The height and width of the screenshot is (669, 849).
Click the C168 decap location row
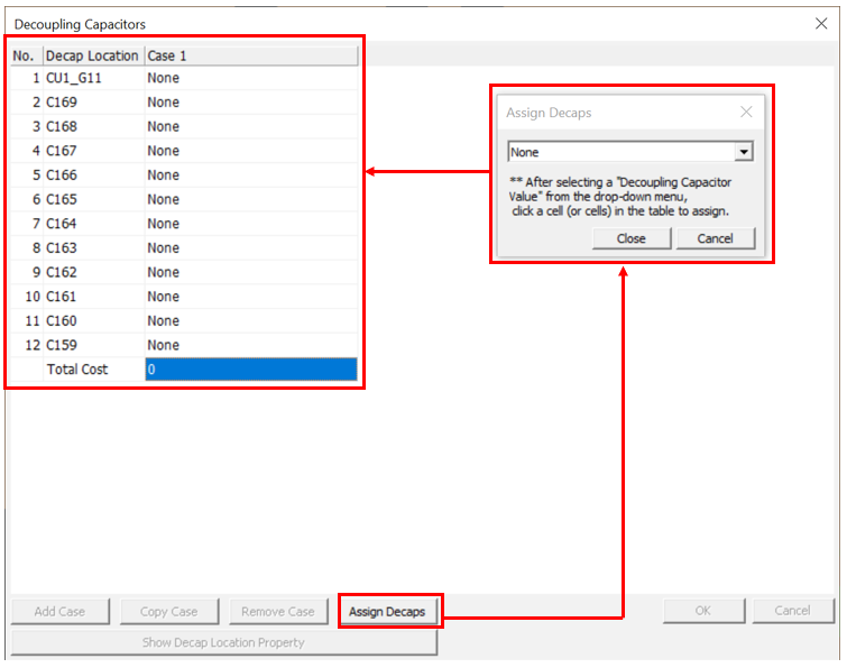[x=92, y=127]
